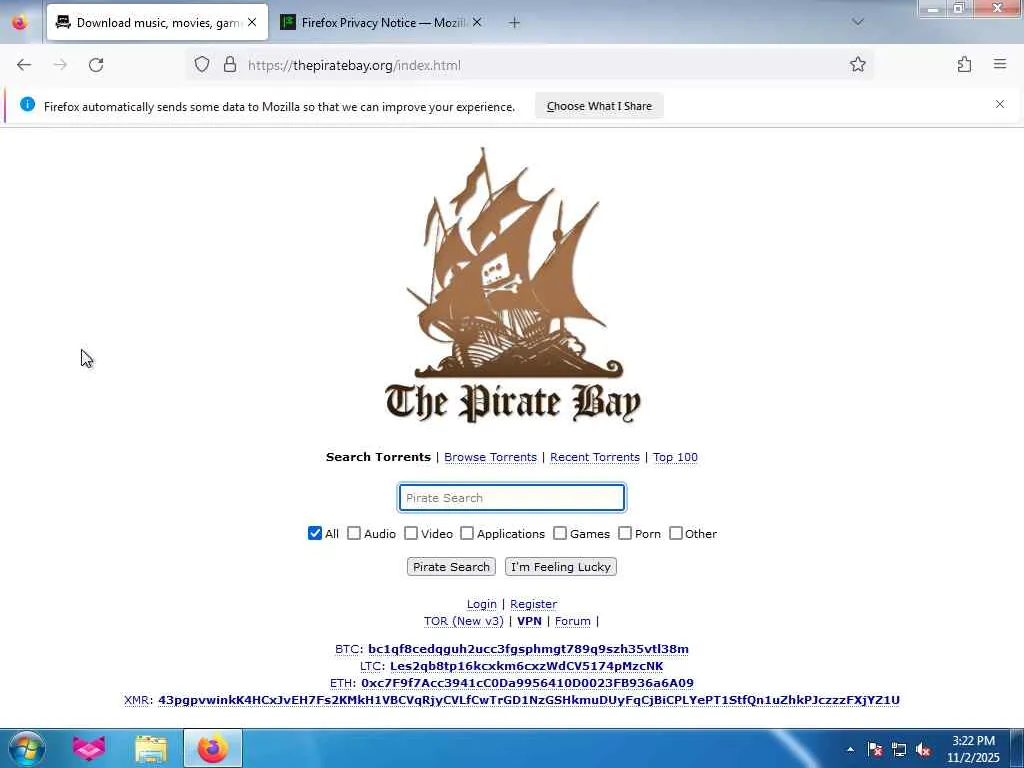1024x768 pixels.
Task: Show hidden system tray icons
Action: [850, 750]
